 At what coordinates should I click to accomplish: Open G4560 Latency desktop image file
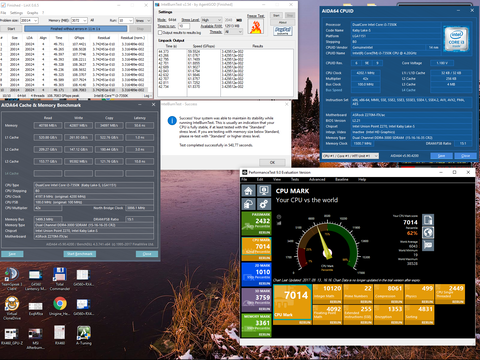36,279
